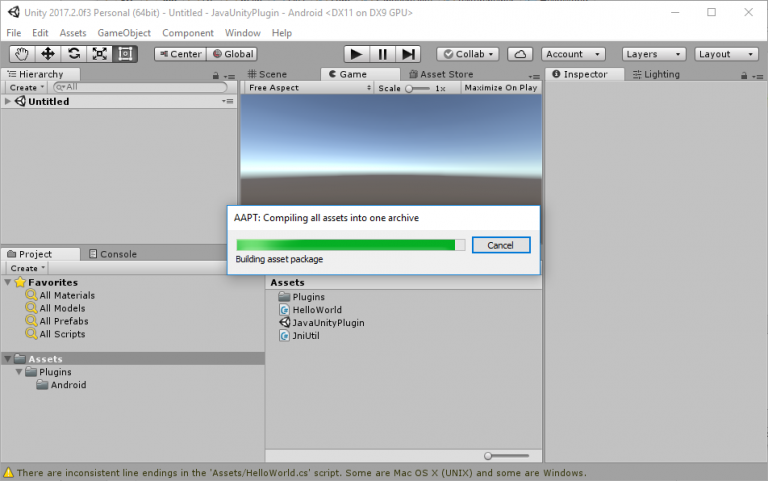This screenshot has width=768, height=481.
Task: Open the File menu
Action: tap(14, 33)
